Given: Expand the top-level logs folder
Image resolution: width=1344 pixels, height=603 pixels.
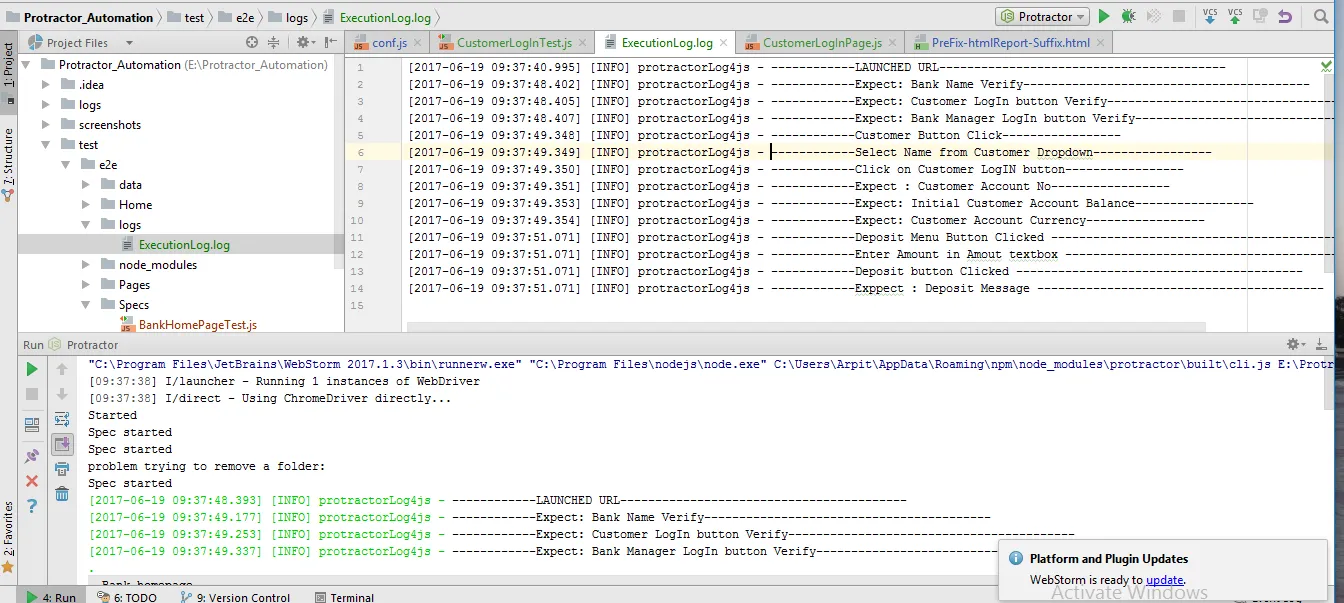Looking at the screenshot, I should 46,105.
